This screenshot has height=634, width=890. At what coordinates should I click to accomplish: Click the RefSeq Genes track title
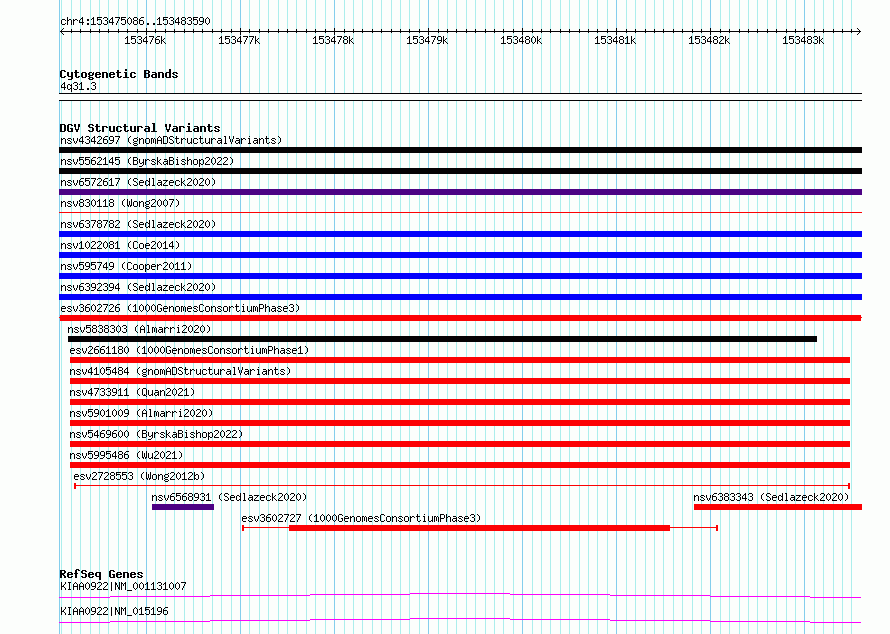click(x=101, y=574)
